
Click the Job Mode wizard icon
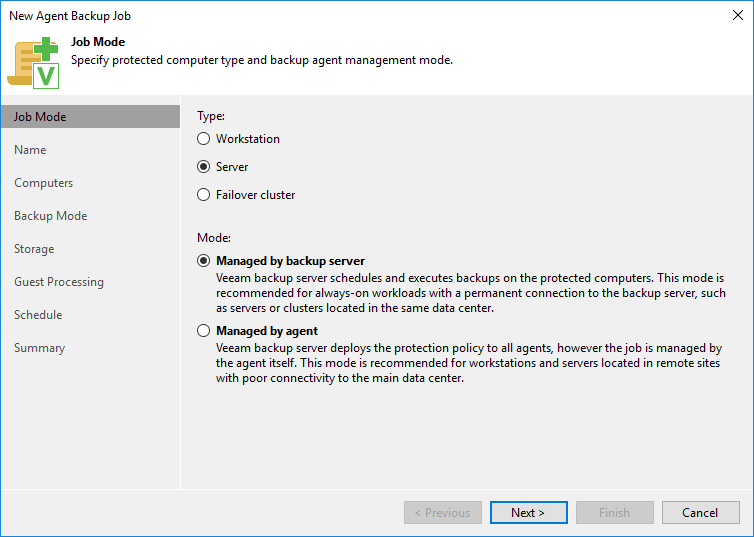click(33, 62)
